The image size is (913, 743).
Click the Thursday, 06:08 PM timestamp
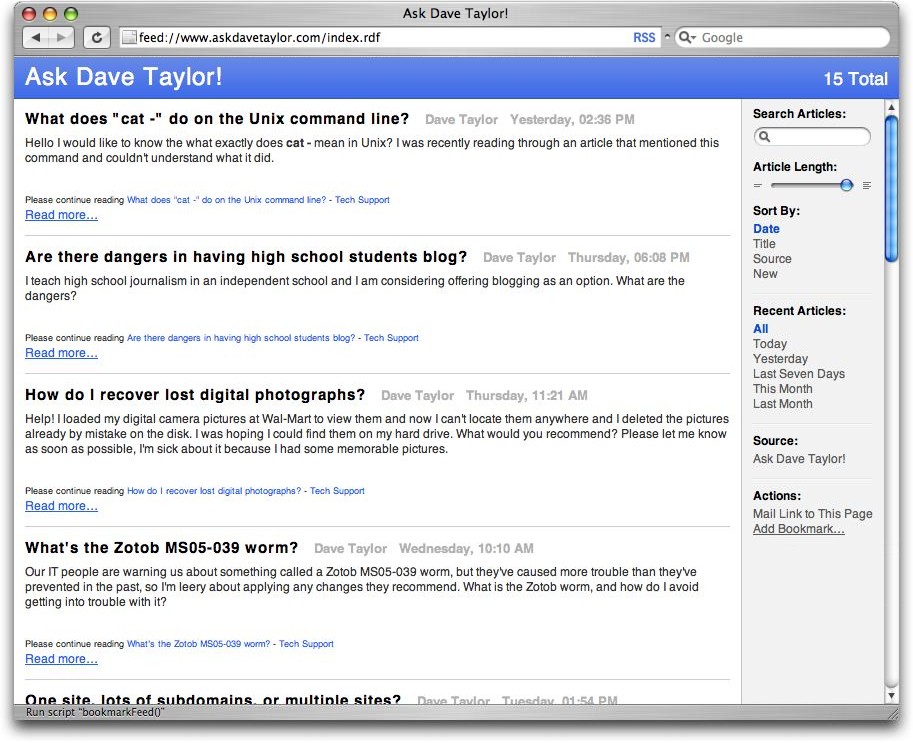[629, 257]
